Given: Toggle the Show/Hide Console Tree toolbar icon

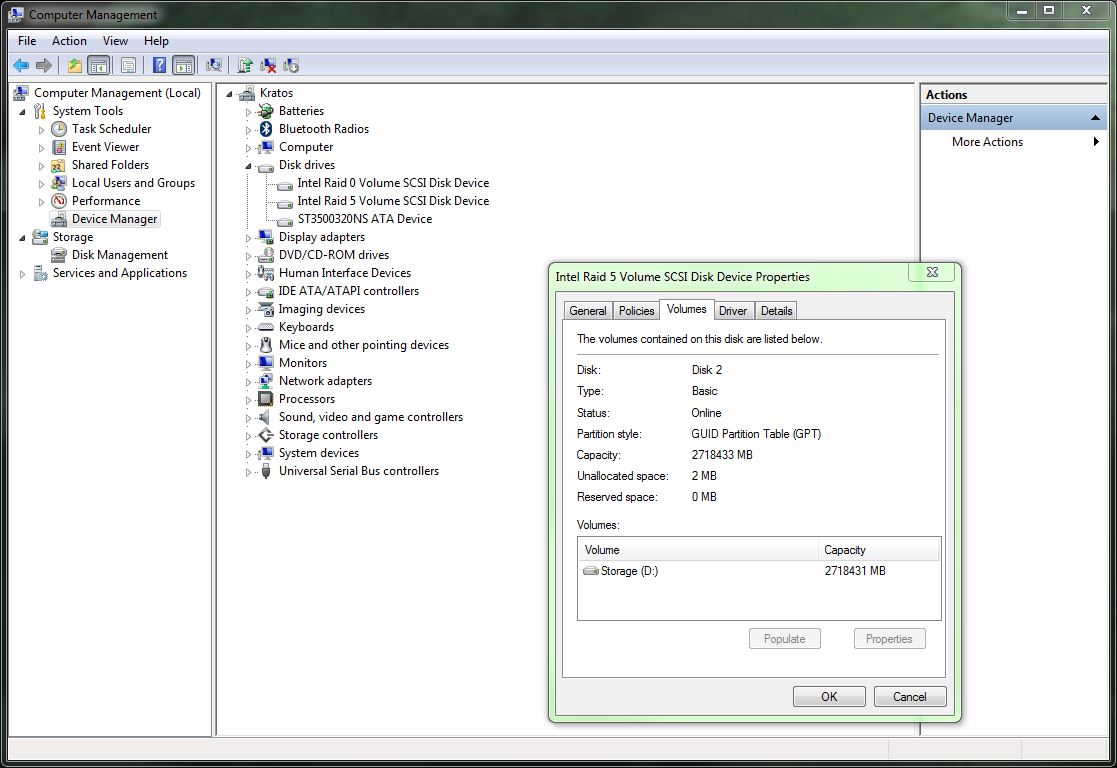Looking at the screenshot, I should pos(99,66).
